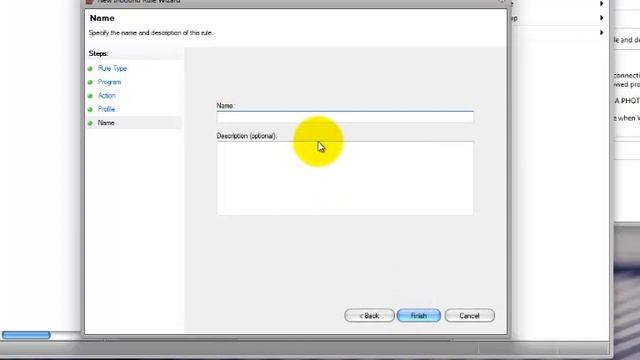
Task: Click the green bullet beside Profile
Action: click(x=90, y=109)
